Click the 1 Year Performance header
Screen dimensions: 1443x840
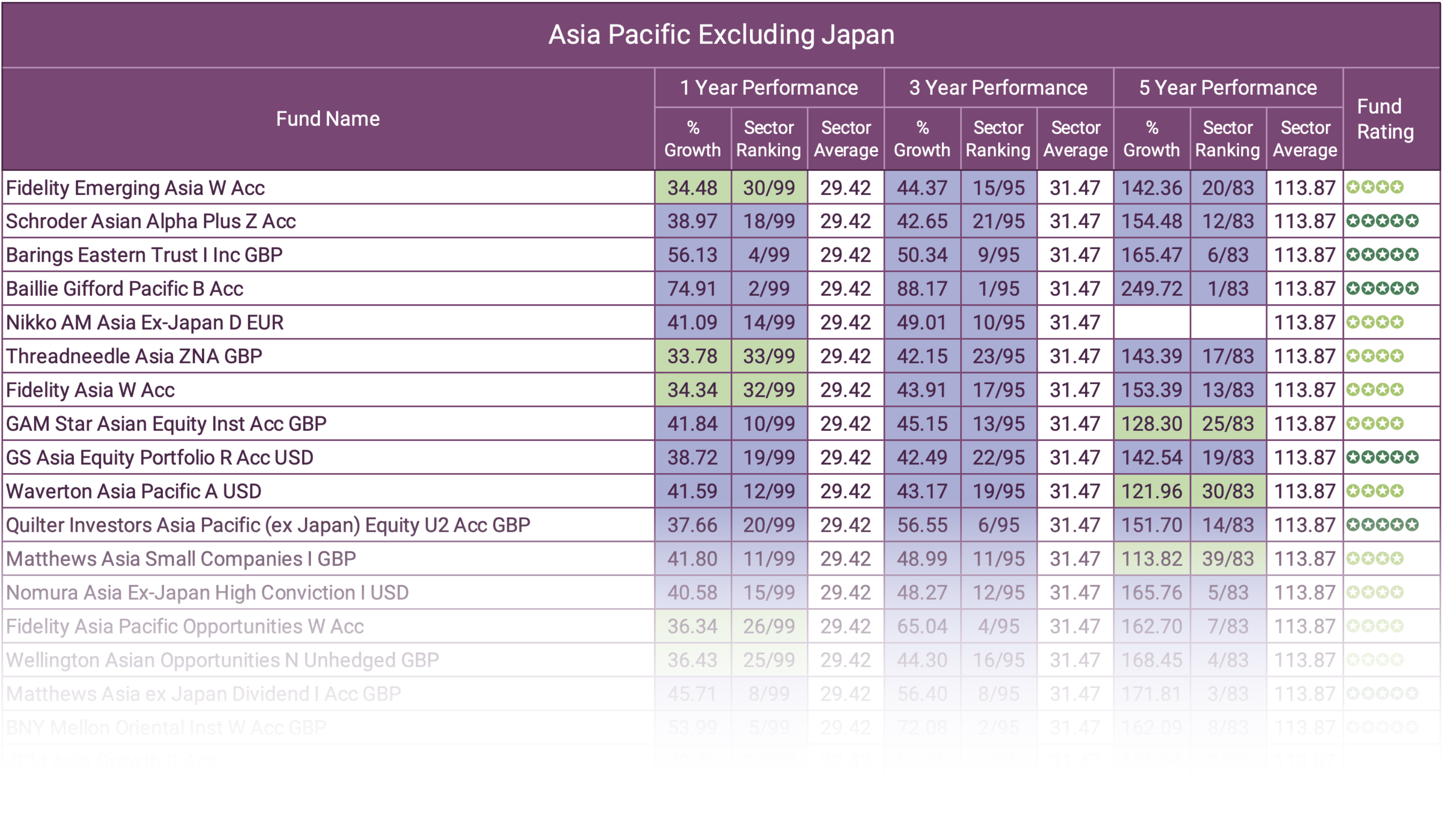769,88
